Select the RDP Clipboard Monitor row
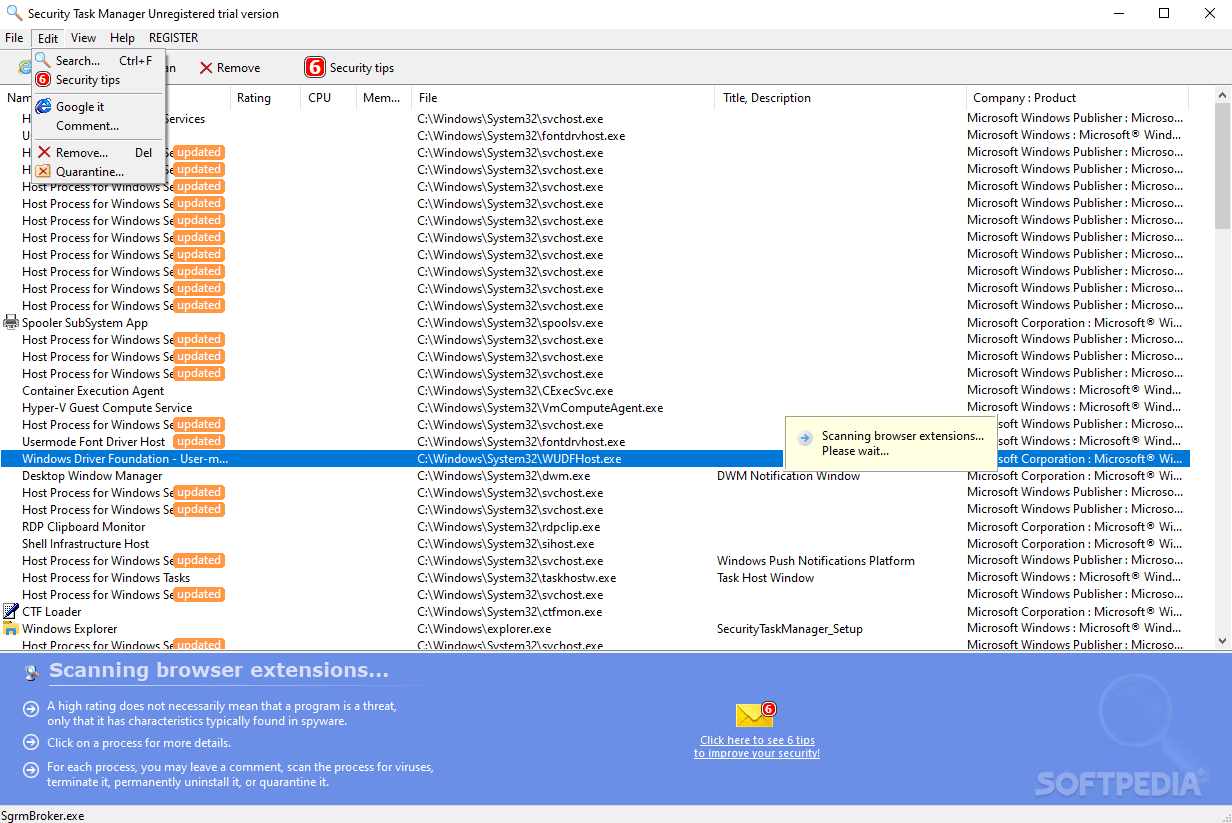1232x823 pixels. click(595, 527)
